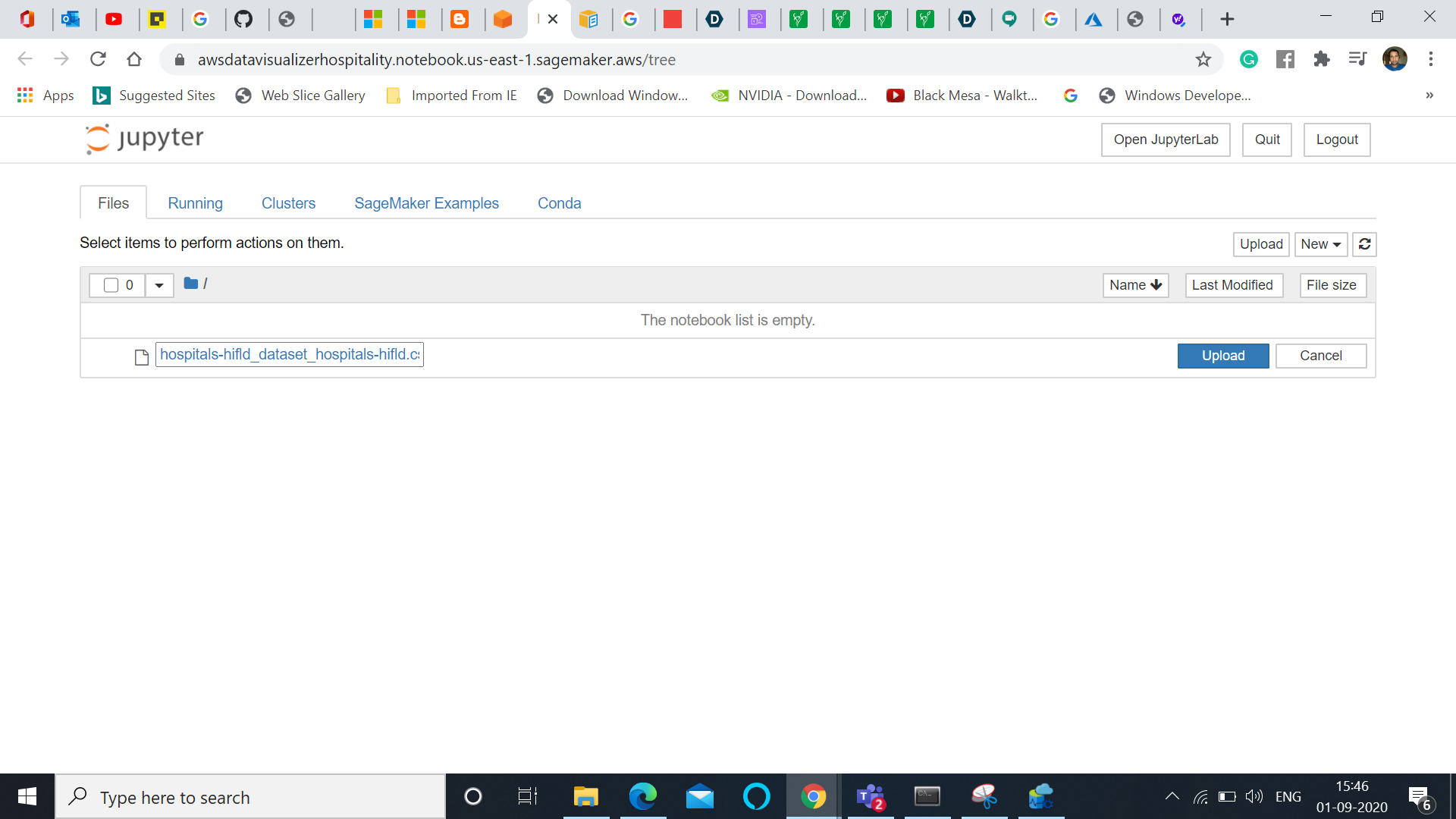
Task: Click the bookmark star icon in address bar
Action: click(1203, 60)
